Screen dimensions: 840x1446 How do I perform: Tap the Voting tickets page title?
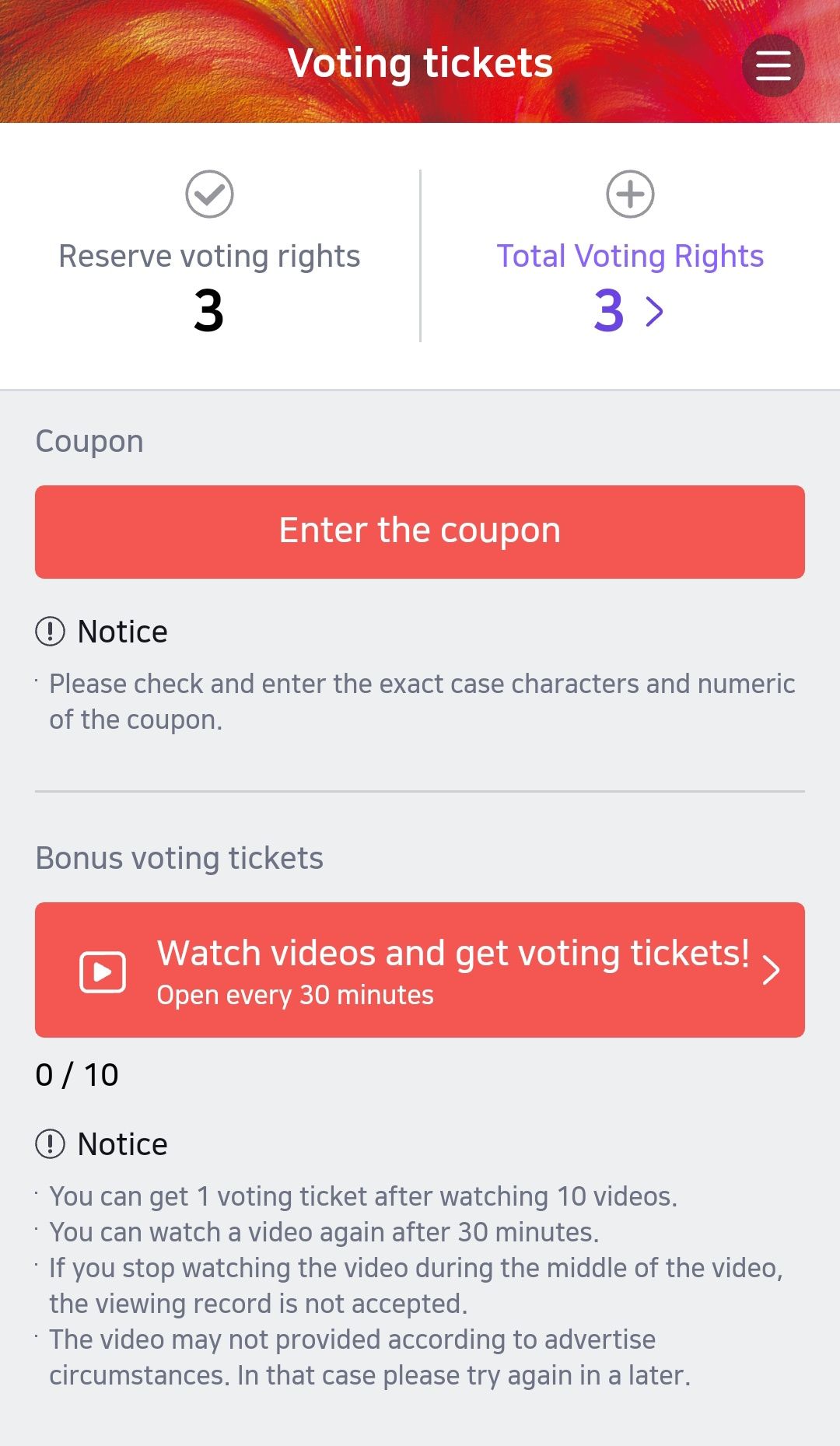point(420,63)
